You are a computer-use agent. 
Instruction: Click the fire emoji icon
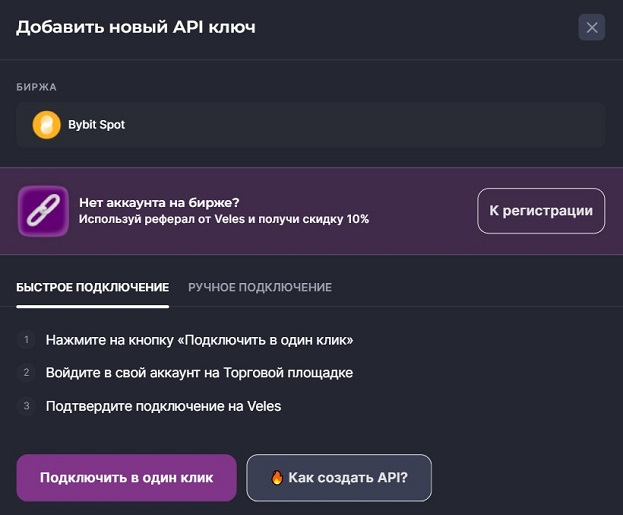tap(277, 478)
